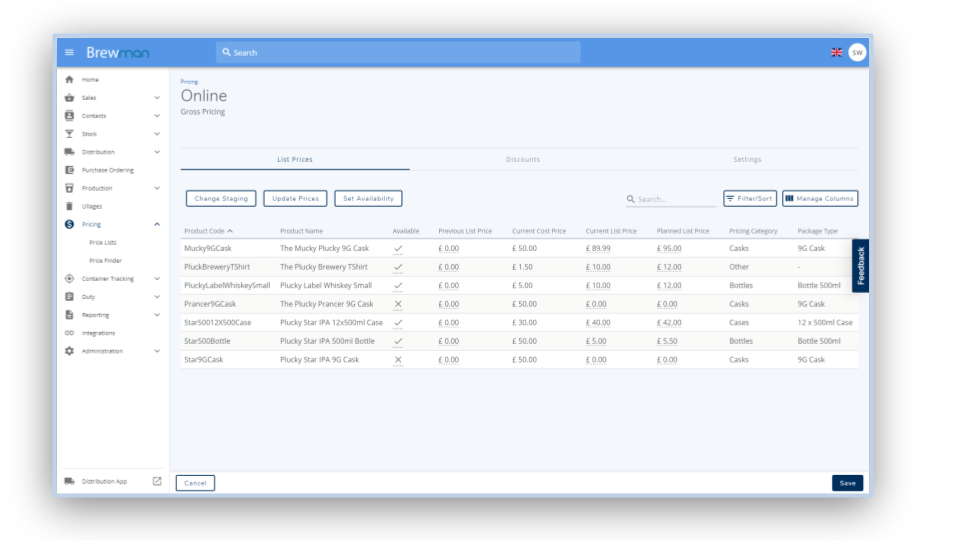Open Price Lists submenu item

pyautogui.click(x=102, y=242)
